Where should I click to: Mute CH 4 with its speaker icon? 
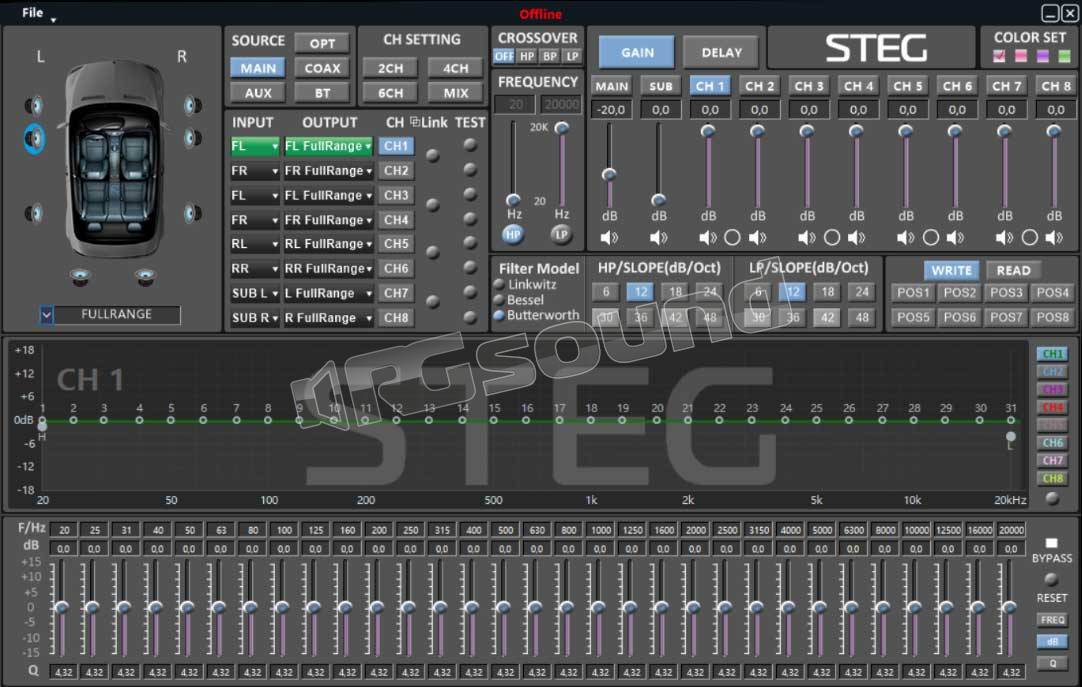click(856, 238)
